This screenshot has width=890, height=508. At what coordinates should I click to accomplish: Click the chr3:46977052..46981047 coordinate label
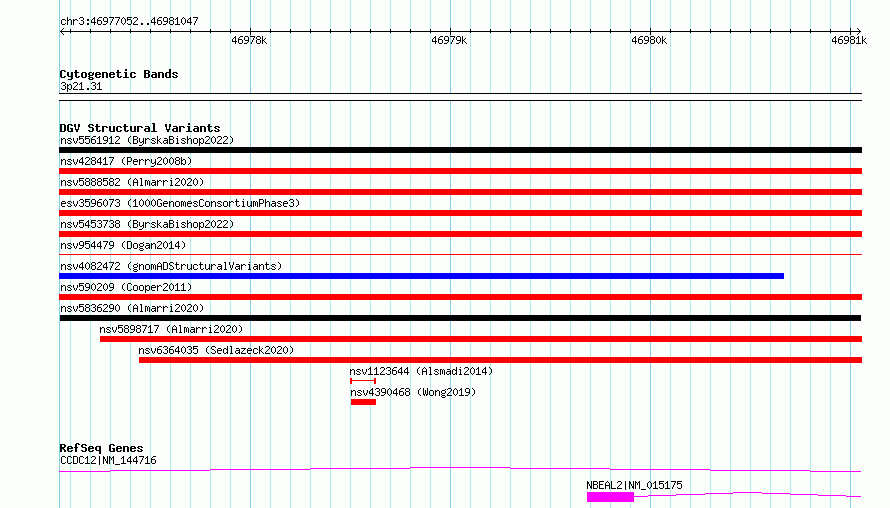click(129, 21)
